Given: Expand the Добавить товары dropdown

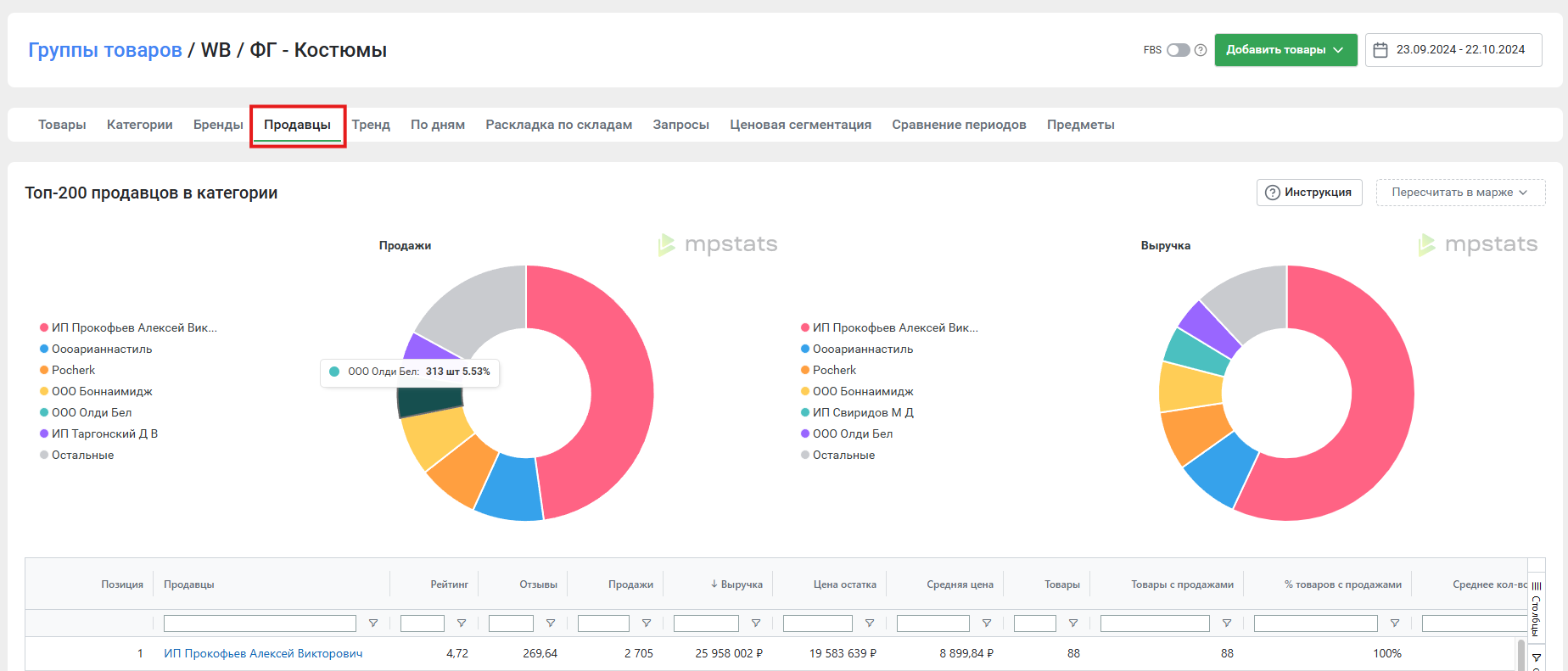Looking at the screenshot, I should [1285, 50].
